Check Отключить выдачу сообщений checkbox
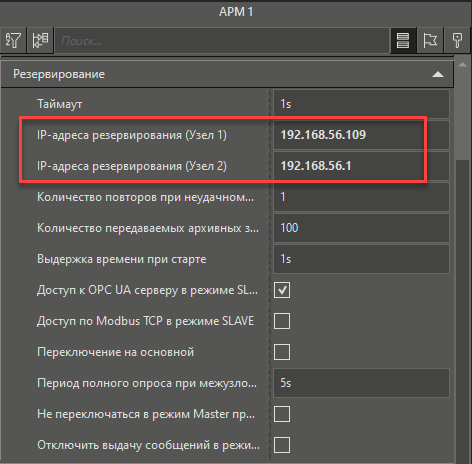 click(282, 445)
